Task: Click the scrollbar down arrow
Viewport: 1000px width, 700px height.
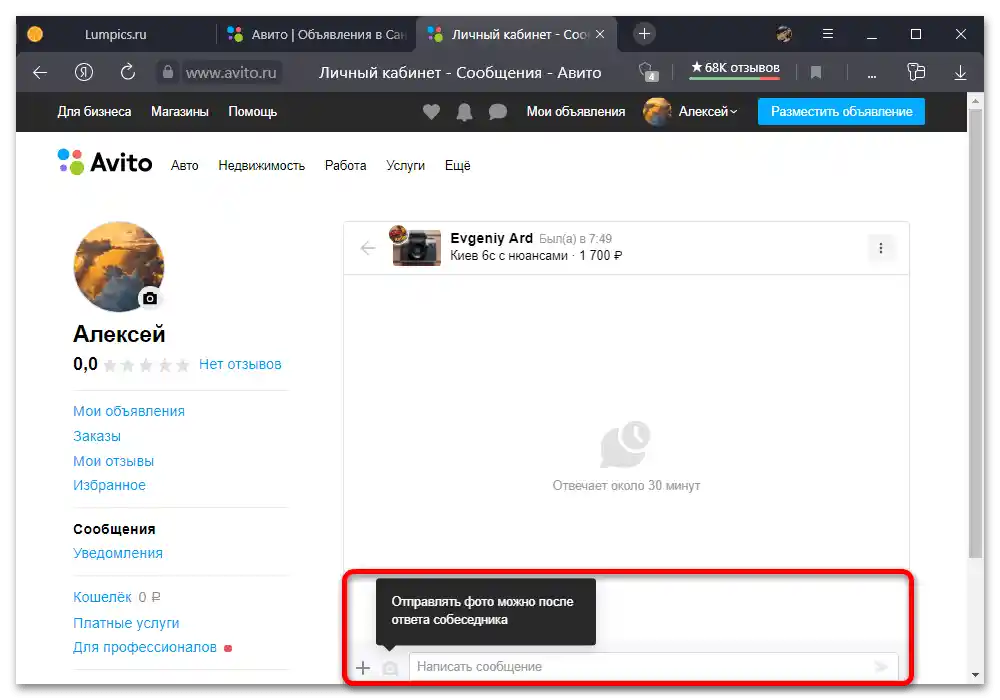Action: click(975, 674)
